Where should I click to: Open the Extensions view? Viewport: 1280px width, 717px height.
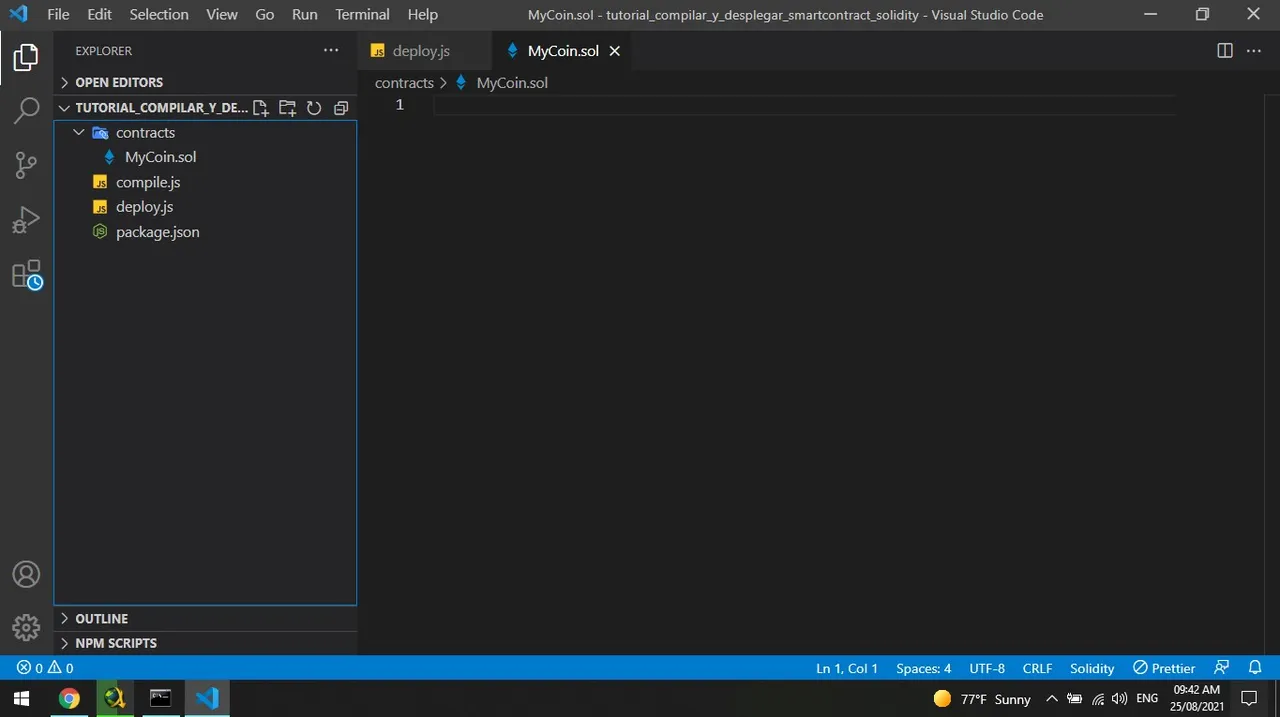tap(26, 274)
